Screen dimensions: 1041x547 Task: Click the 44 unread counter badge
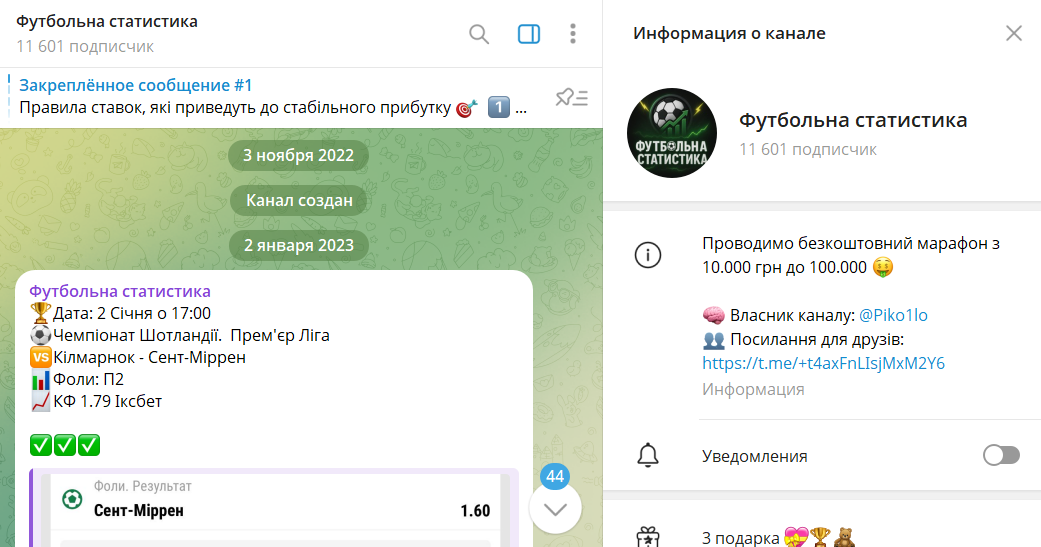point(555,476)
